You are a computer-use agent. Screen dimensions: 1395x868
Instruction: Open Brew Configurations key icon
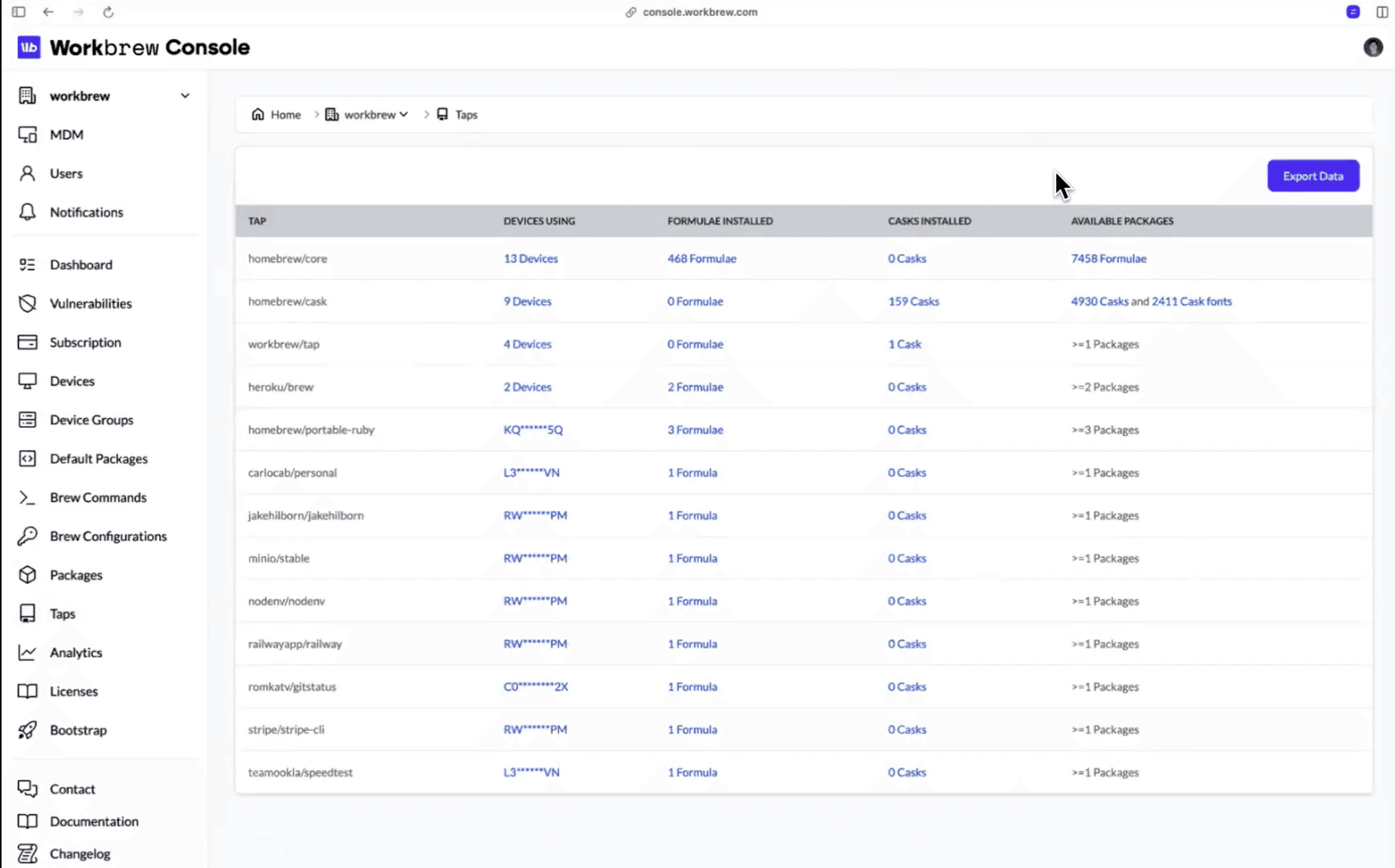[x=27, y=536]
